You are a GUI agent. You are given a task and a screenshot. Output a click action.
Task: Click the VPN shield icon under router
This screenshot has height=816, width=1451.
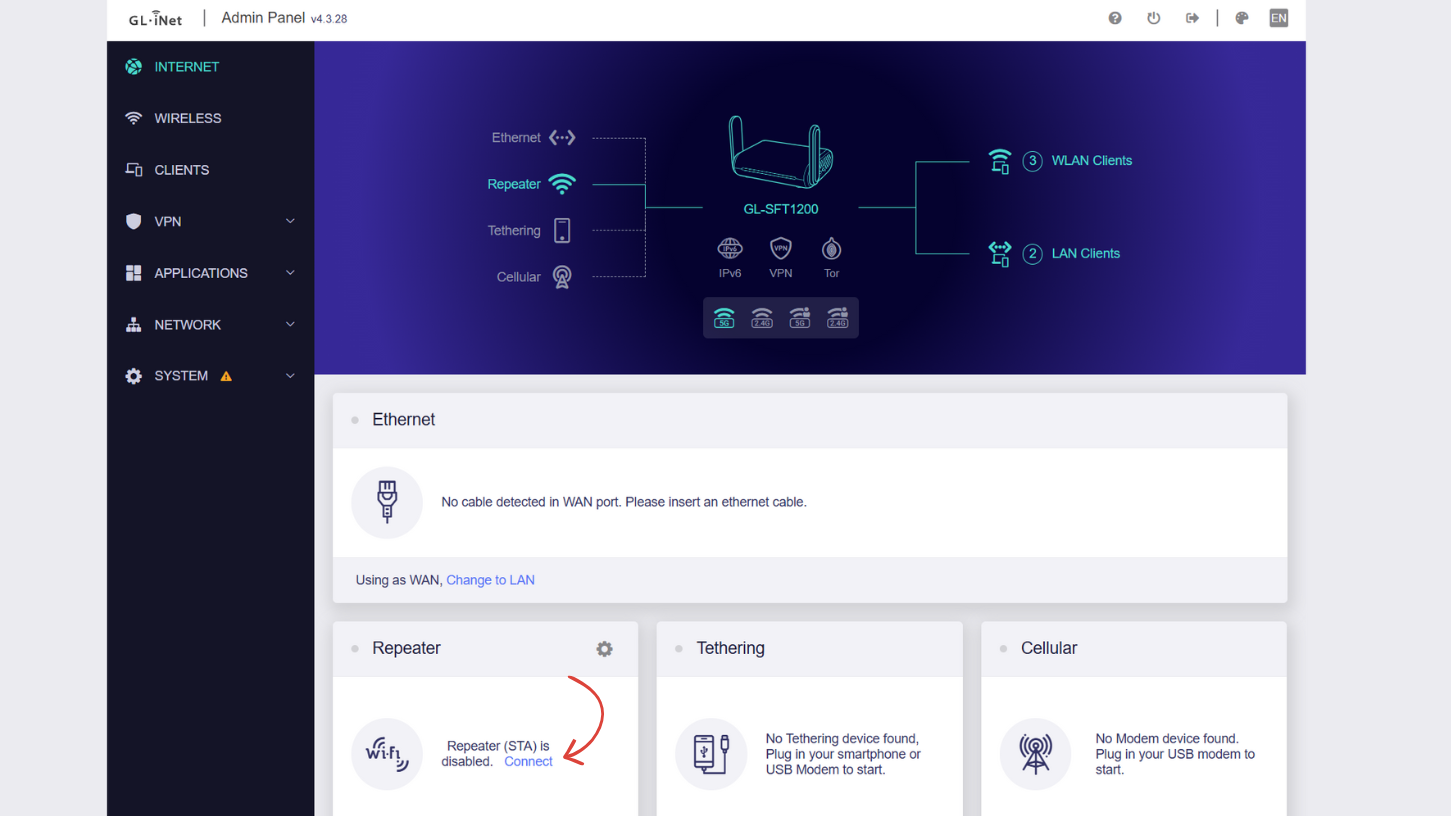point(780,249)
